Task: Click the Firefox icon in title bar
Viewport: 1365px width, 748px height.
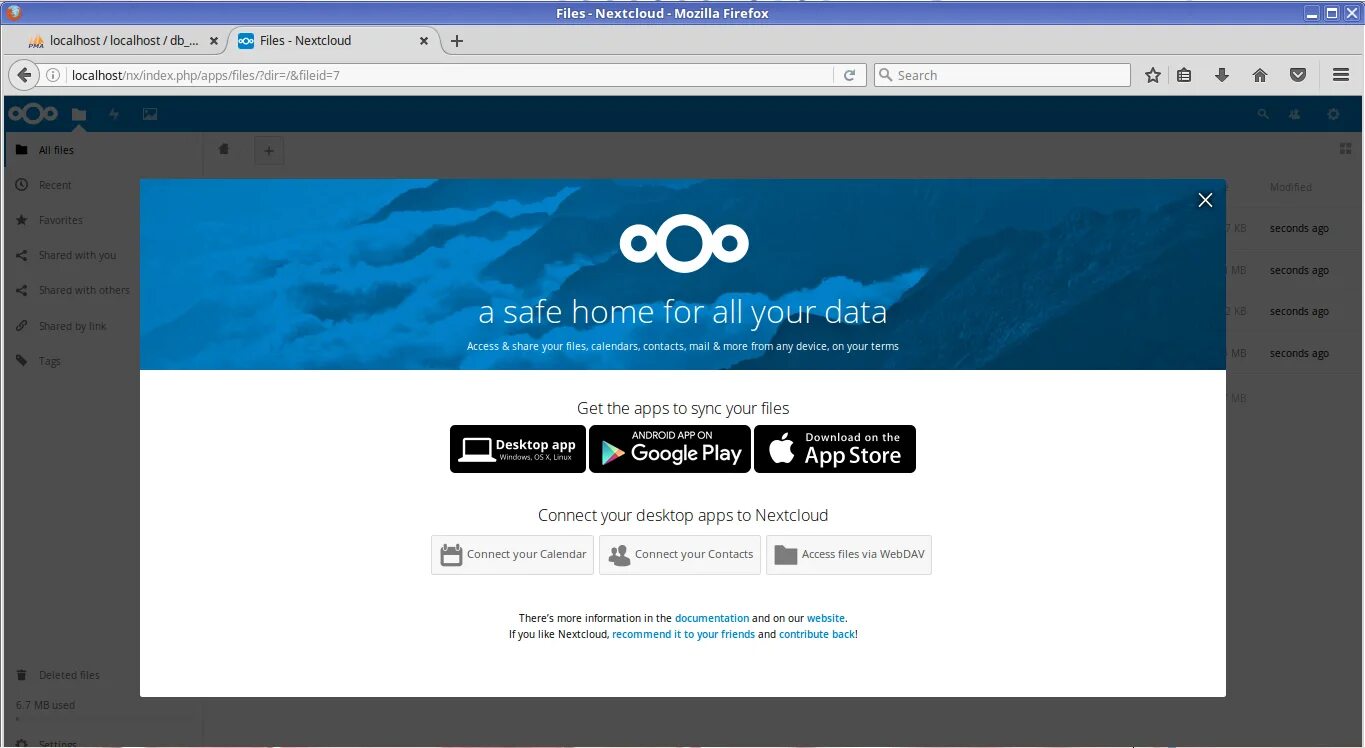Action: tap(13, 13)
